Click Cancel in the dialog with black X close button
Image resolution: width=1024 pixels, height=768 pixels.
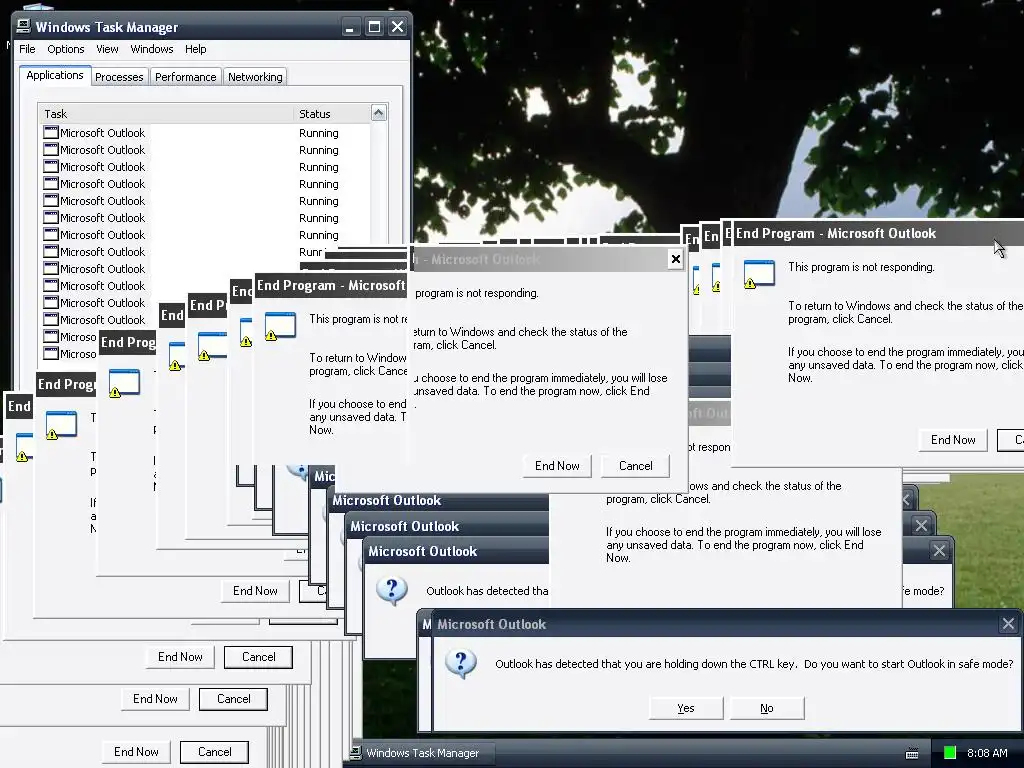(x=635, y=466)
